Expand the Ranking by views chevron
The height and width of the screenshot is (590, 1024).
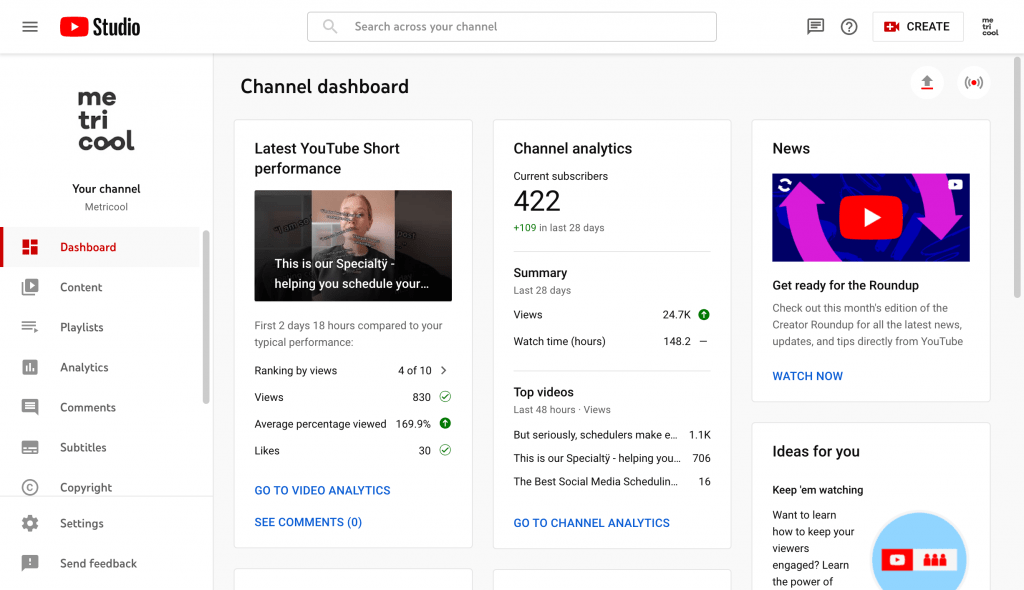pyautogui.click(x=444, y=370)
